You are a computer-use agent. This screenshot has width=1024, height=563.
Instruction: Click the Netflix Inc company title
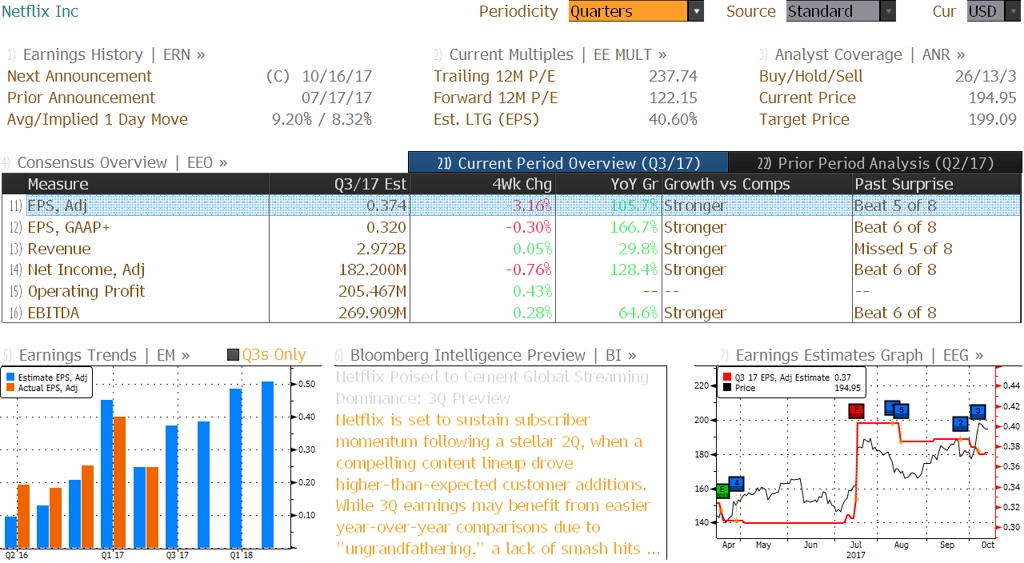pyautogui.click(x=40, y=11)
